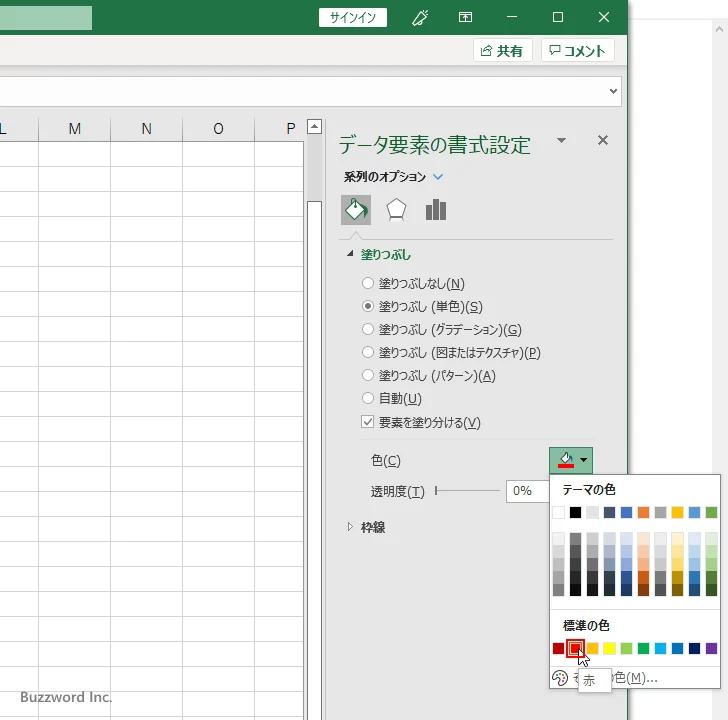Expand the formula bar chevron
This screenshot has width=728, height=720.
(x=613, y=91)
